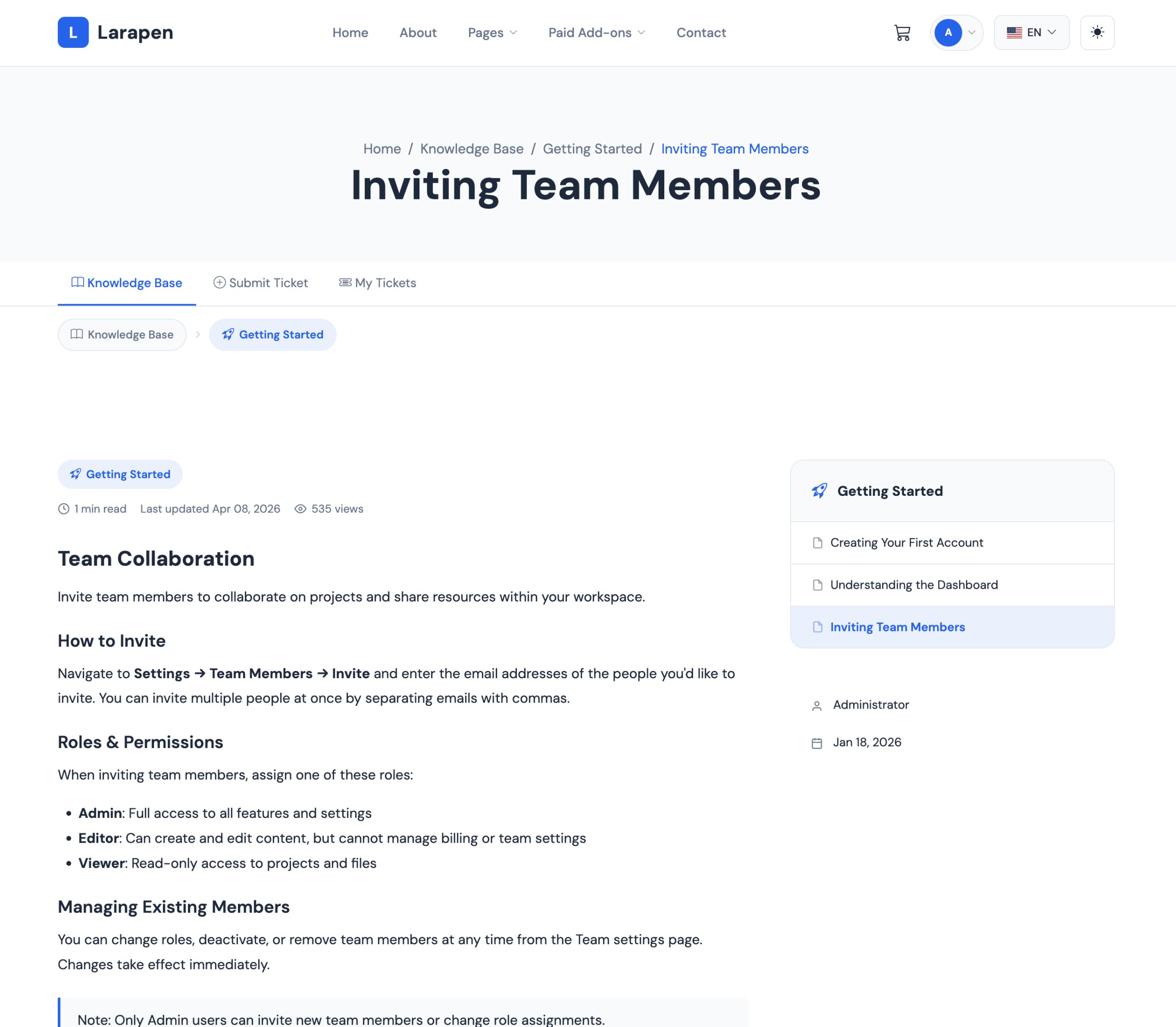Expand the Paid Add-ons dropdown

pos(596,33)
